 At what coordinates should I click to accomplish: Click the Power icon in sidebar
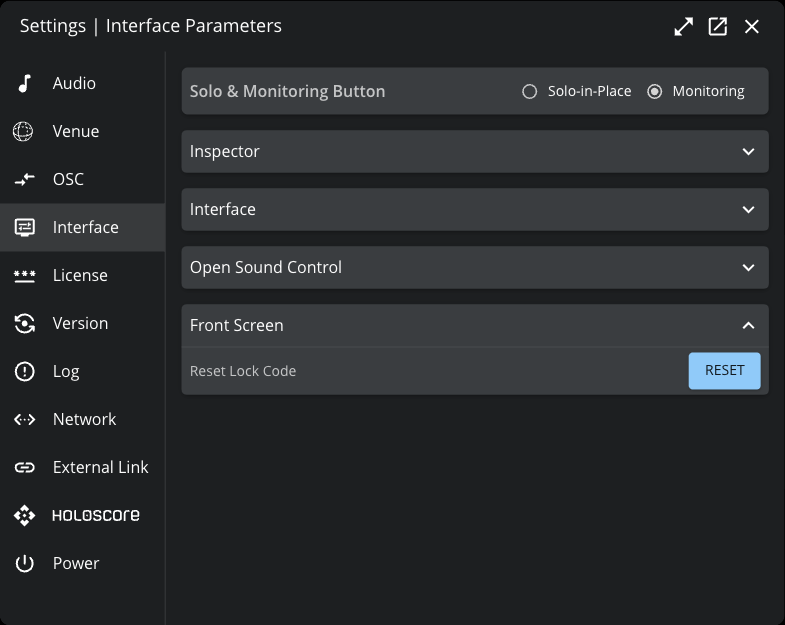point(24,563)
